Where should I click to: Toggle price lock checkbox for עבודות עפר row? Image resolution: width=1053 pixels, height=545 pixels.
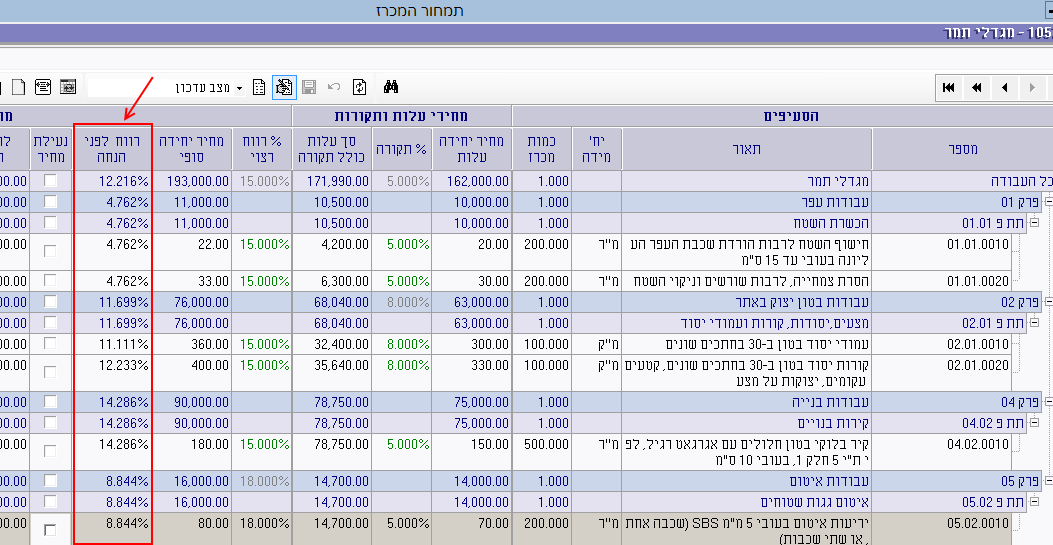[x=50, y=201]
